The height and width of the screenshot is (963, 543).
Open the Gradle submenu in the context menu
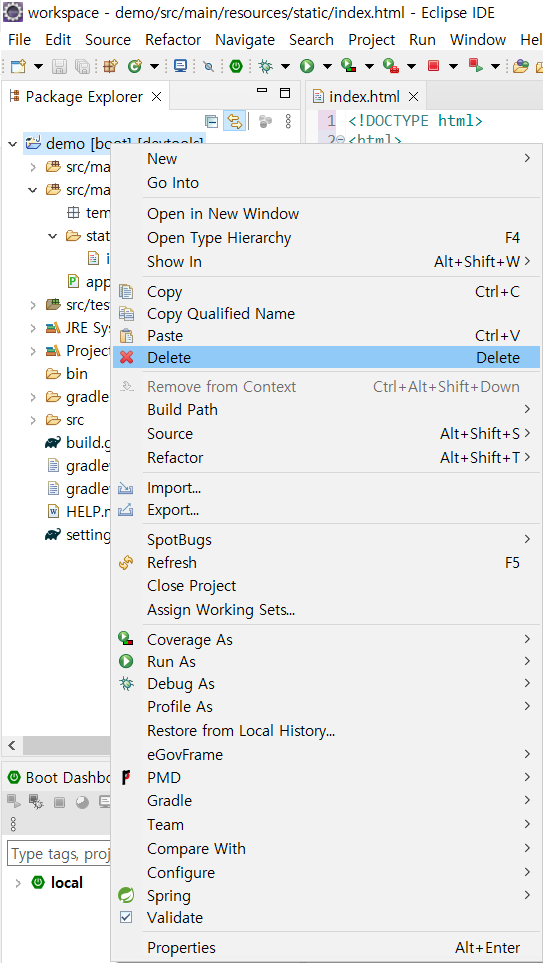[x=326, y=801]
